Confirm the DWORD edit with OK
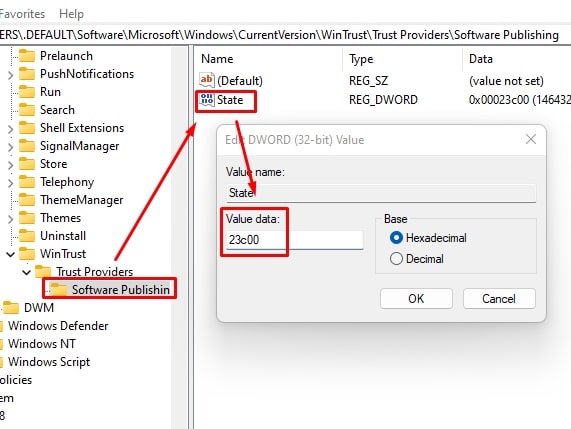The image size is (571, 429). tap(416, 299)
